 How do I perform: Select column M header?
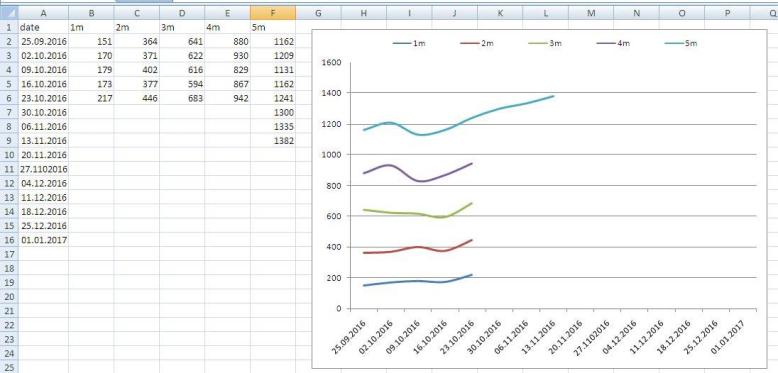(591, 13)
